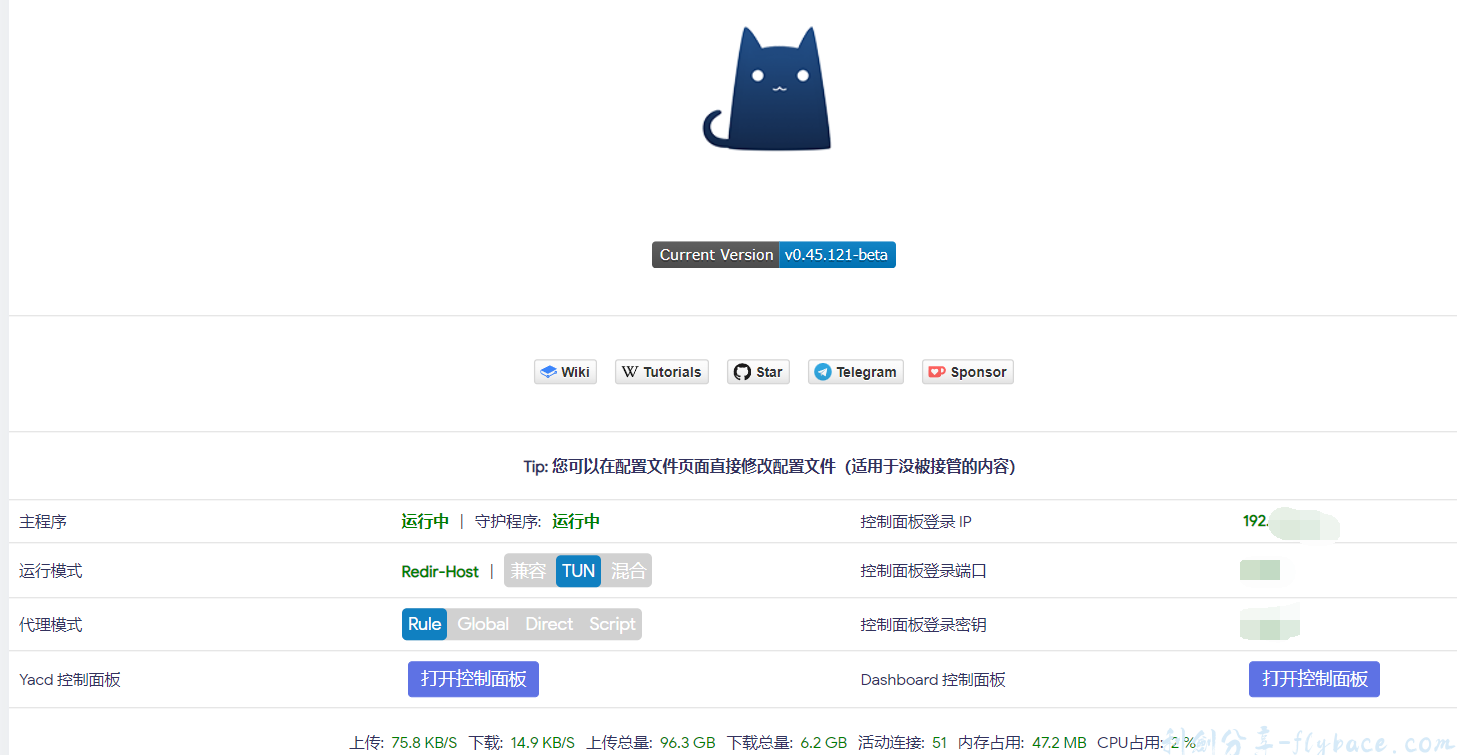Open the Telegram channel badge

855,372
